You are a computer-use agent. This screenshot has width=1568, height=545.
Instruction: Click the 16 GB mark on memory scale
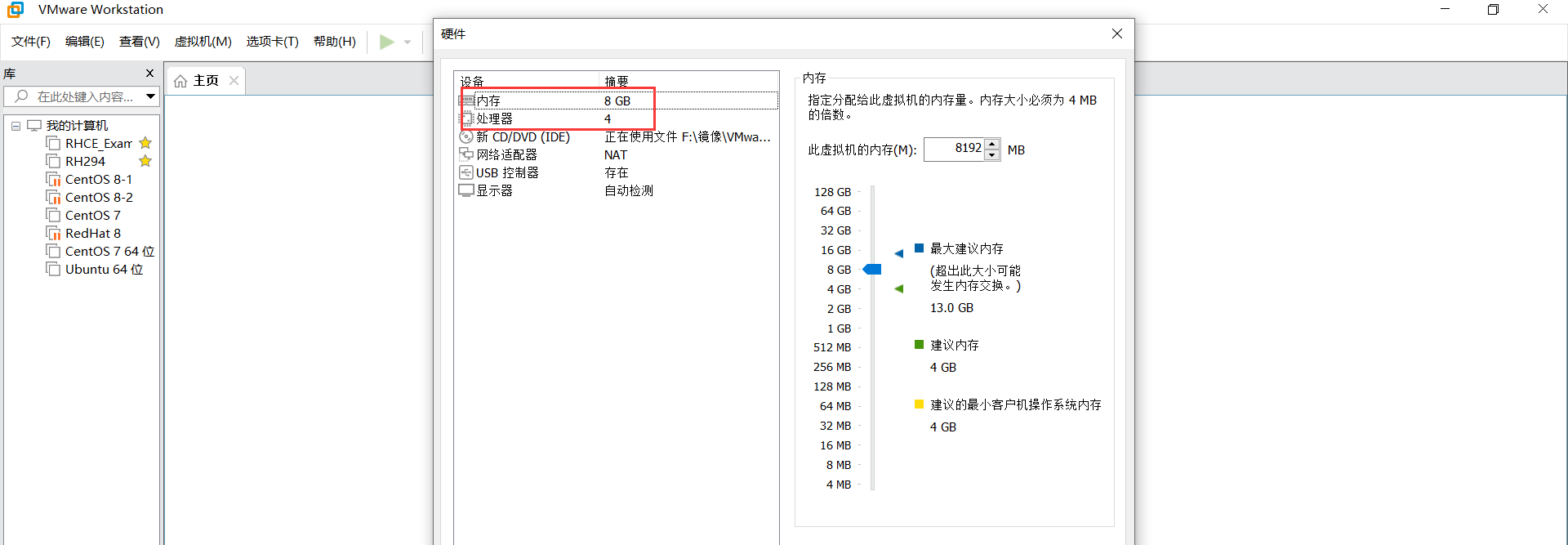836,251
